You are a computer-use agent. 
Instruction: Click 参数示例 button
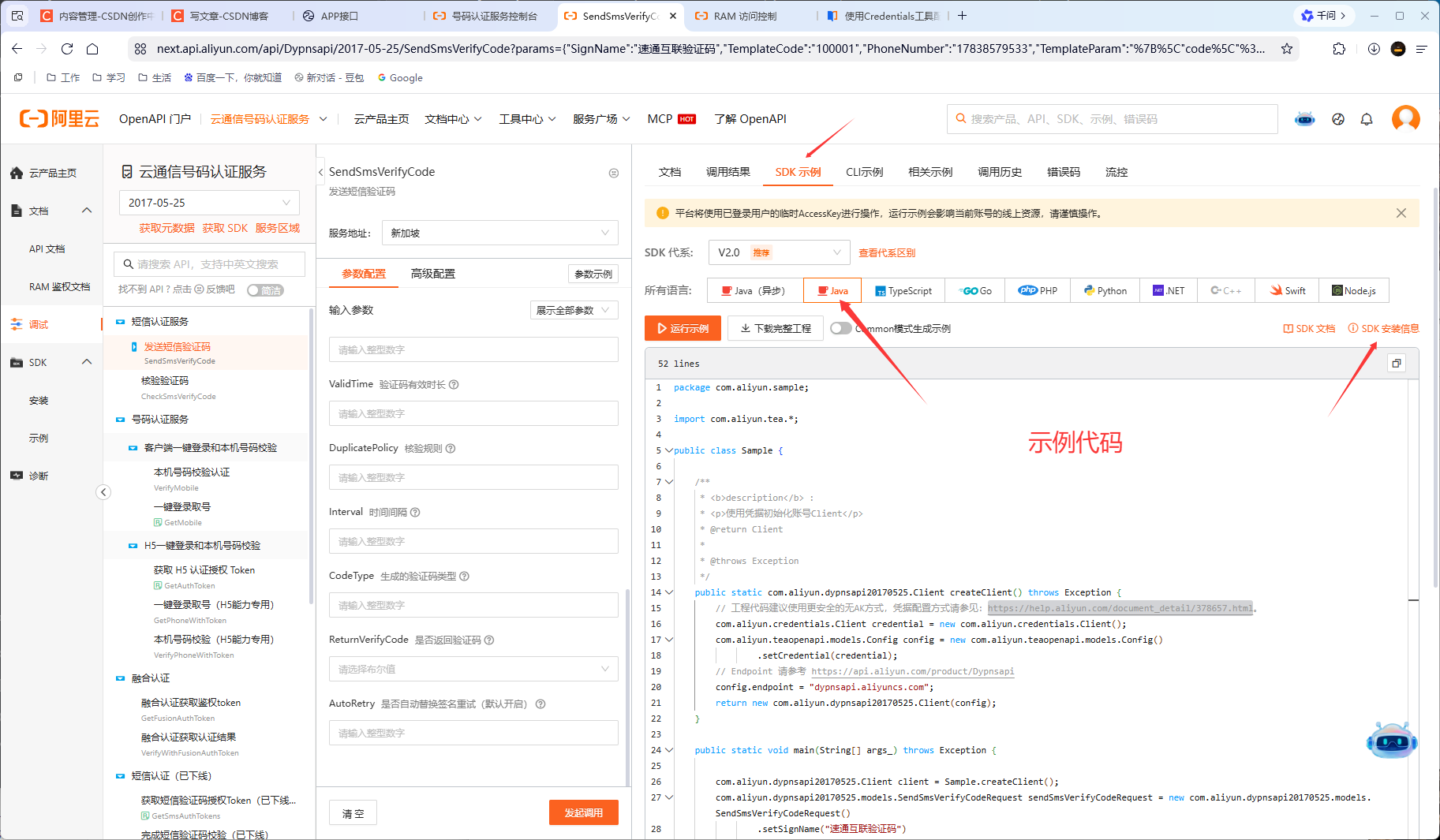[593, 274]
